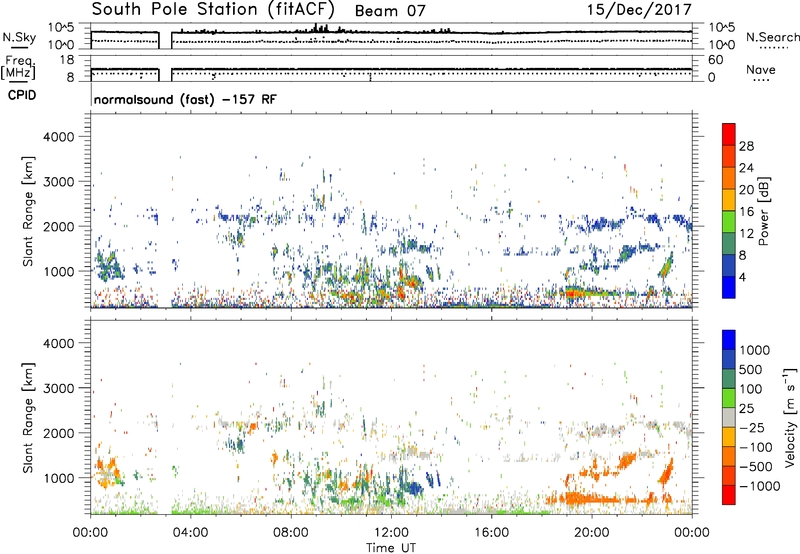Viewport: 800px width, 554px height.
Task: Click the '20:00' time tick label
Action: tap(591, 533)
